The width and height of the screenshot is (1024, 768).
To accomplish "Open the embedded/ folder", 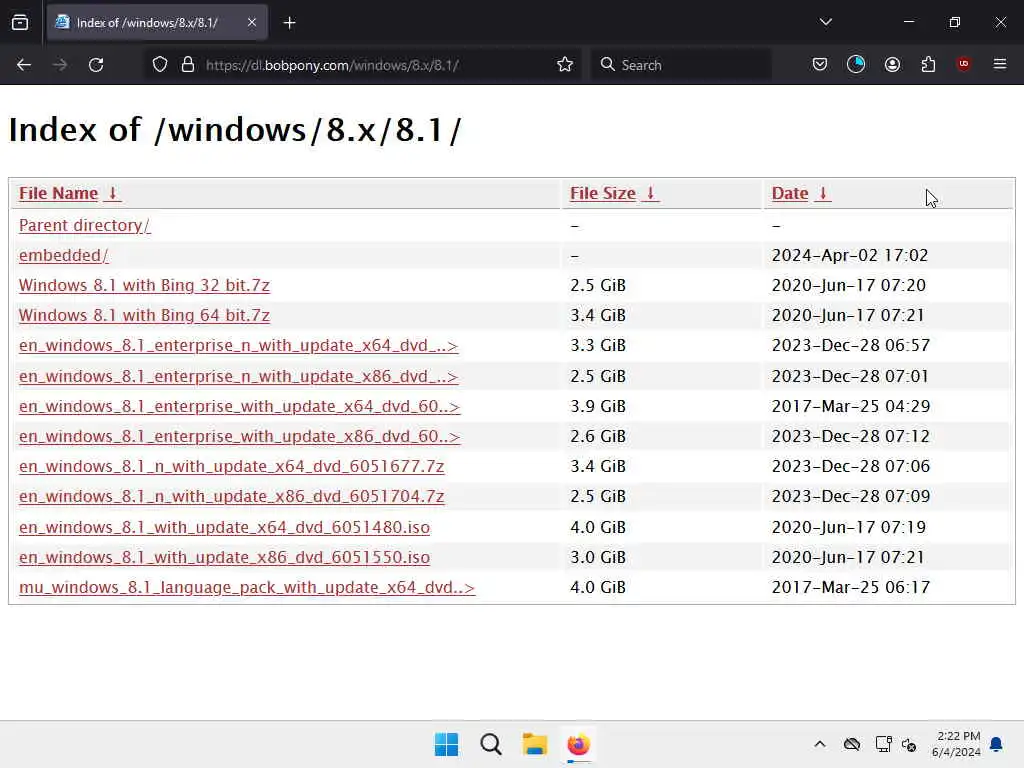I will click(63, 255).
